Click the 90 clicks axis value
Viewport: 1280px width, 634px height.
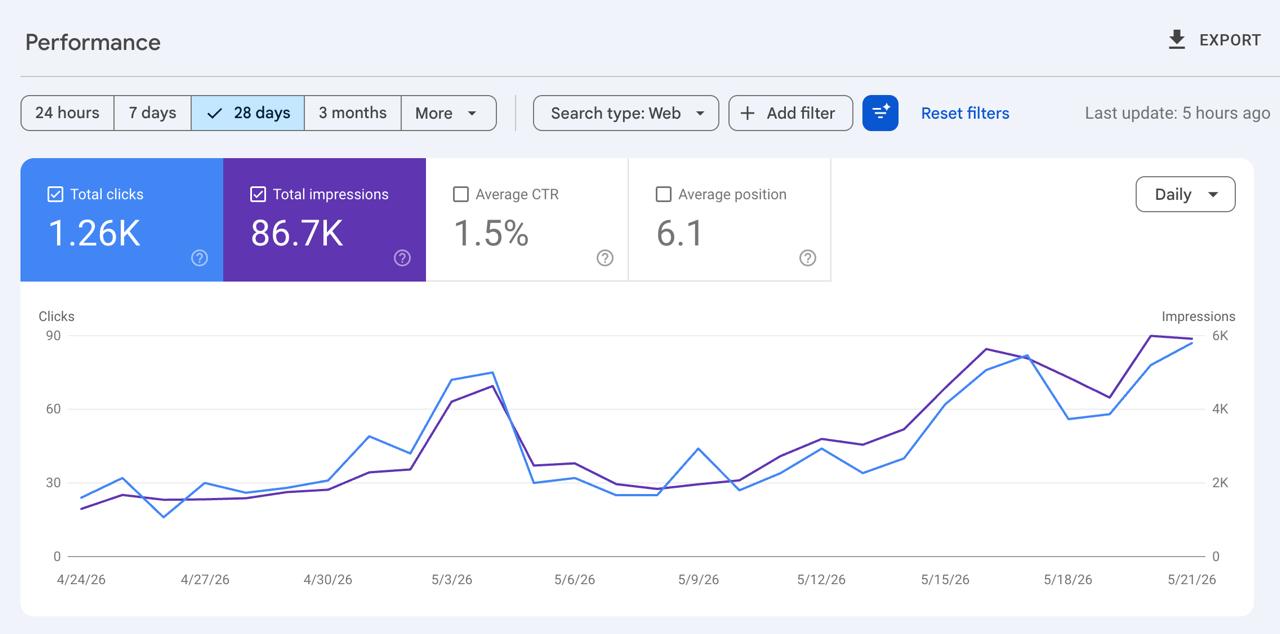click(53, 336)
